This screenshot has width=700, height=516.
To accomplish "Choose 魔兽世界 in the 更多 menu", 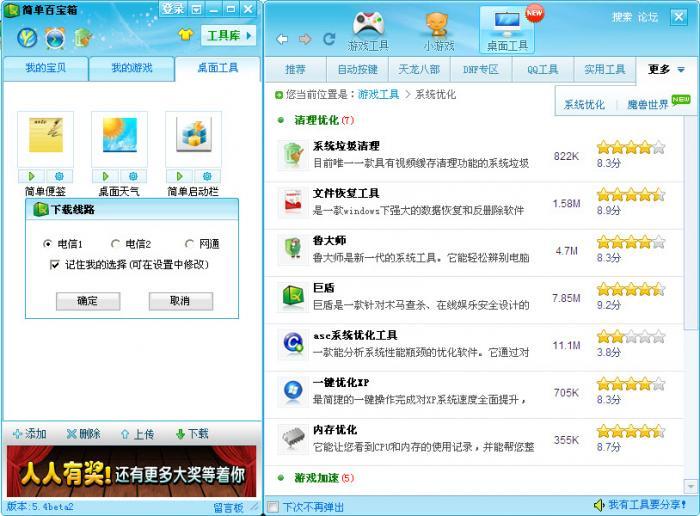I will point(648,105).
